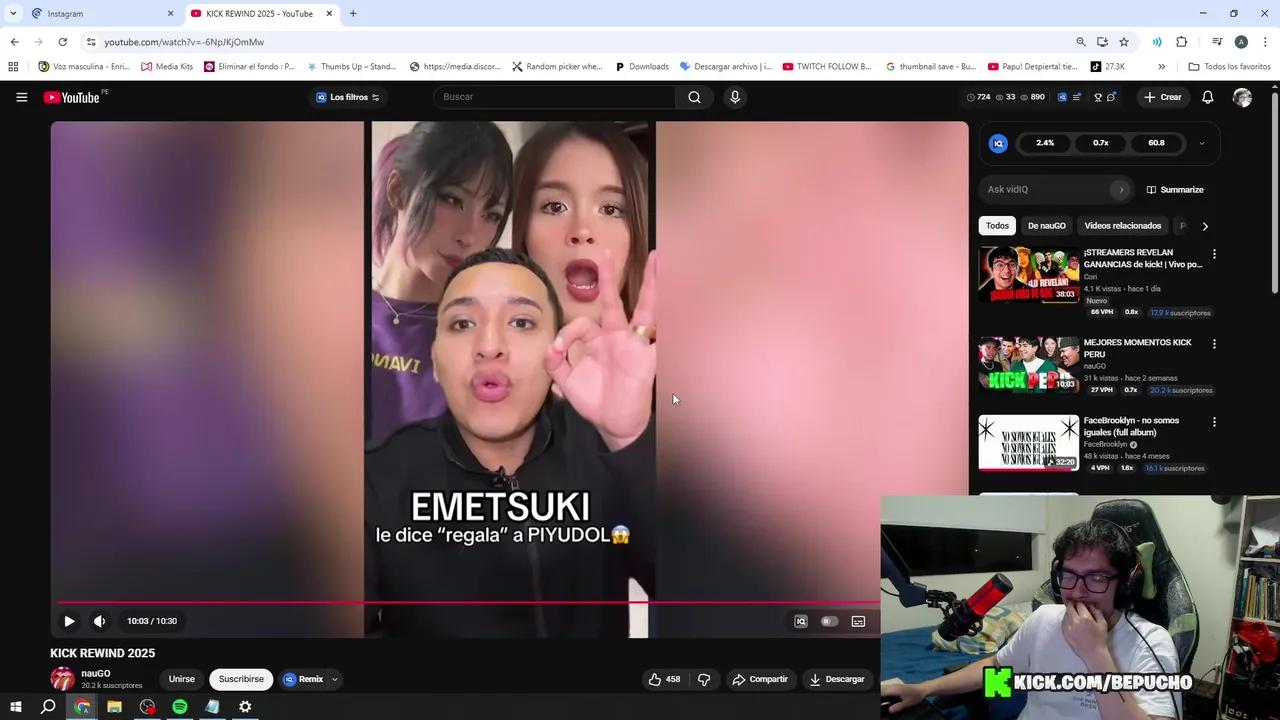Viewport: 1280px width, 720px height.
Task: Open options for MEJORES MOMENTOS KICK PERU video
Action: [x=1214, y=344]
